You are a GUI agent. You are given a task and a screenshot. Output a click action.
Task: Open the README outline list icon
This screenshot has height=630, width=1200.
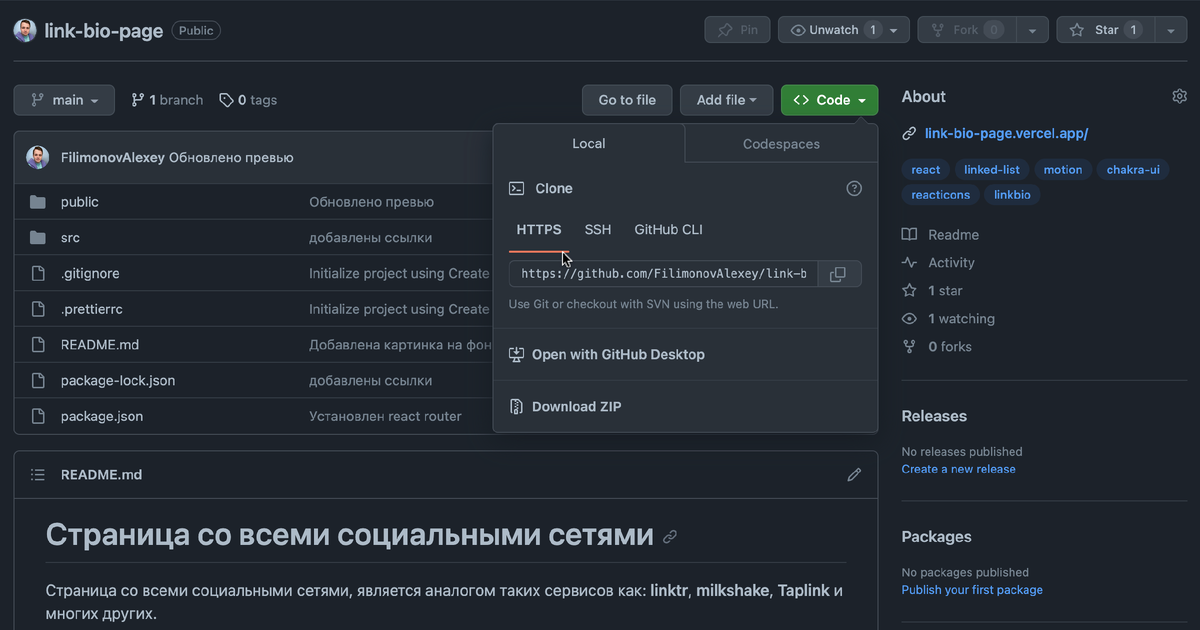[x=38, y=475]
